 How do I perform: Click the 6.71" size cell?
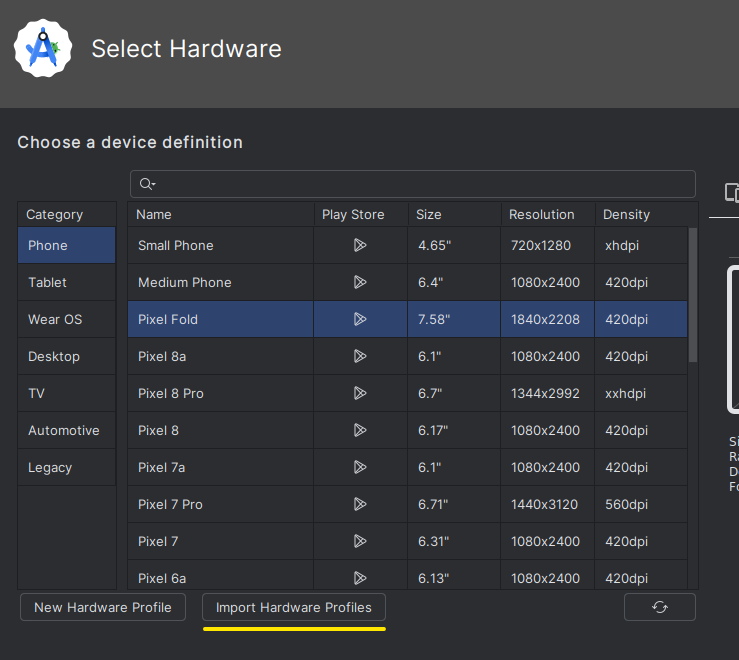[454, 504]
